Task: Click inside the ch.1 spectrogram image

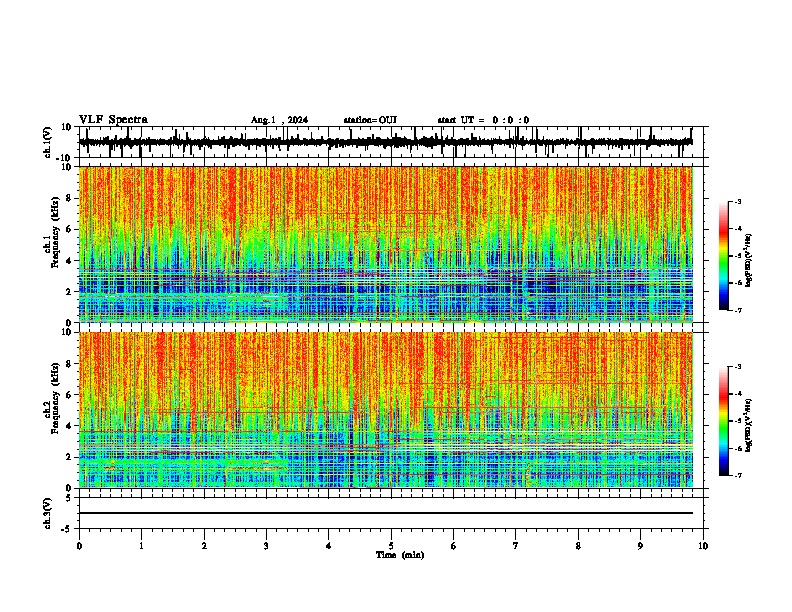Action: (386, 244)
